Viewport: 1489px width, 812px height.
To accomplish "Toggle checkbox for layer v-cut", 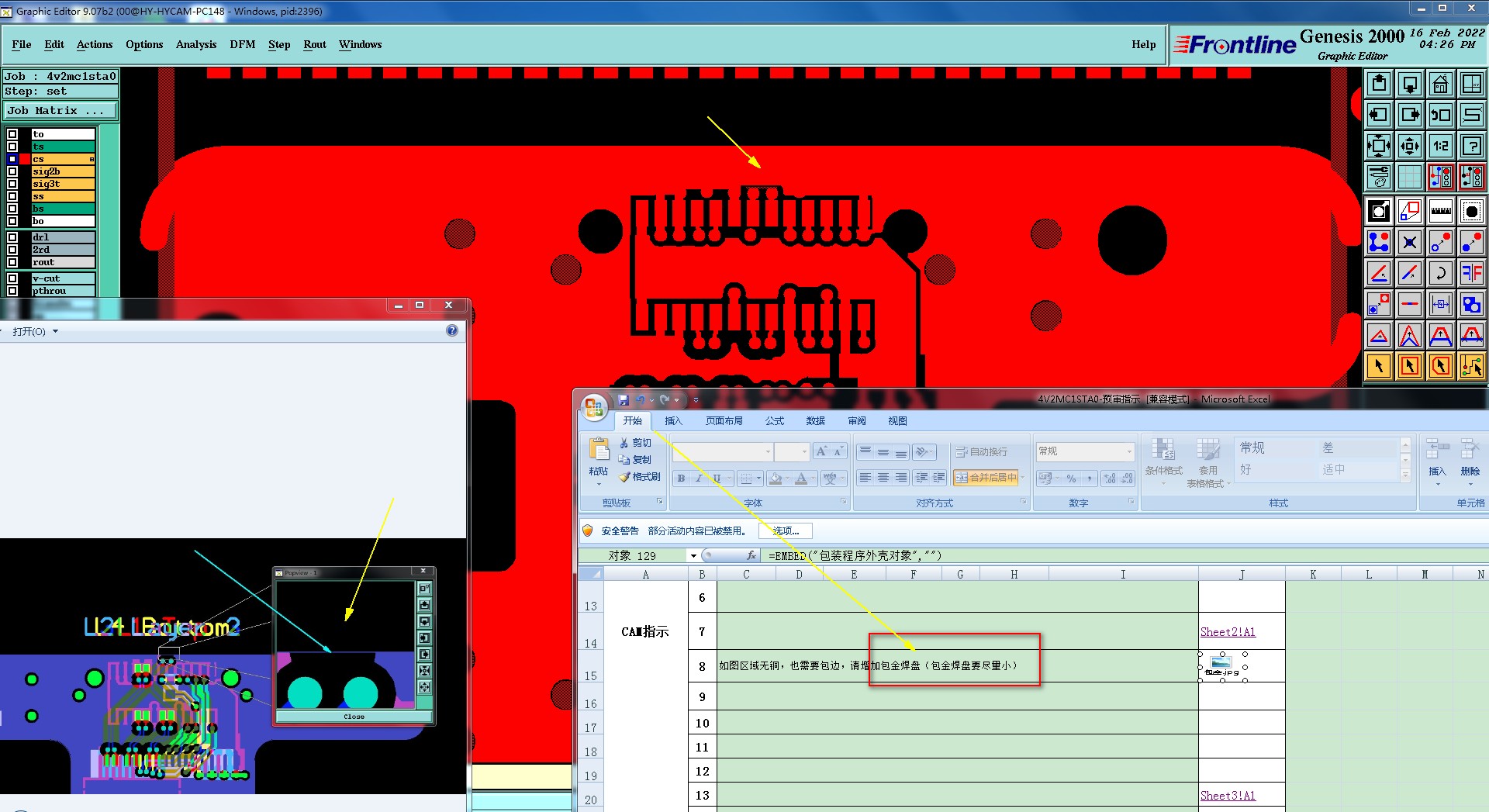I will click(12, 278).
